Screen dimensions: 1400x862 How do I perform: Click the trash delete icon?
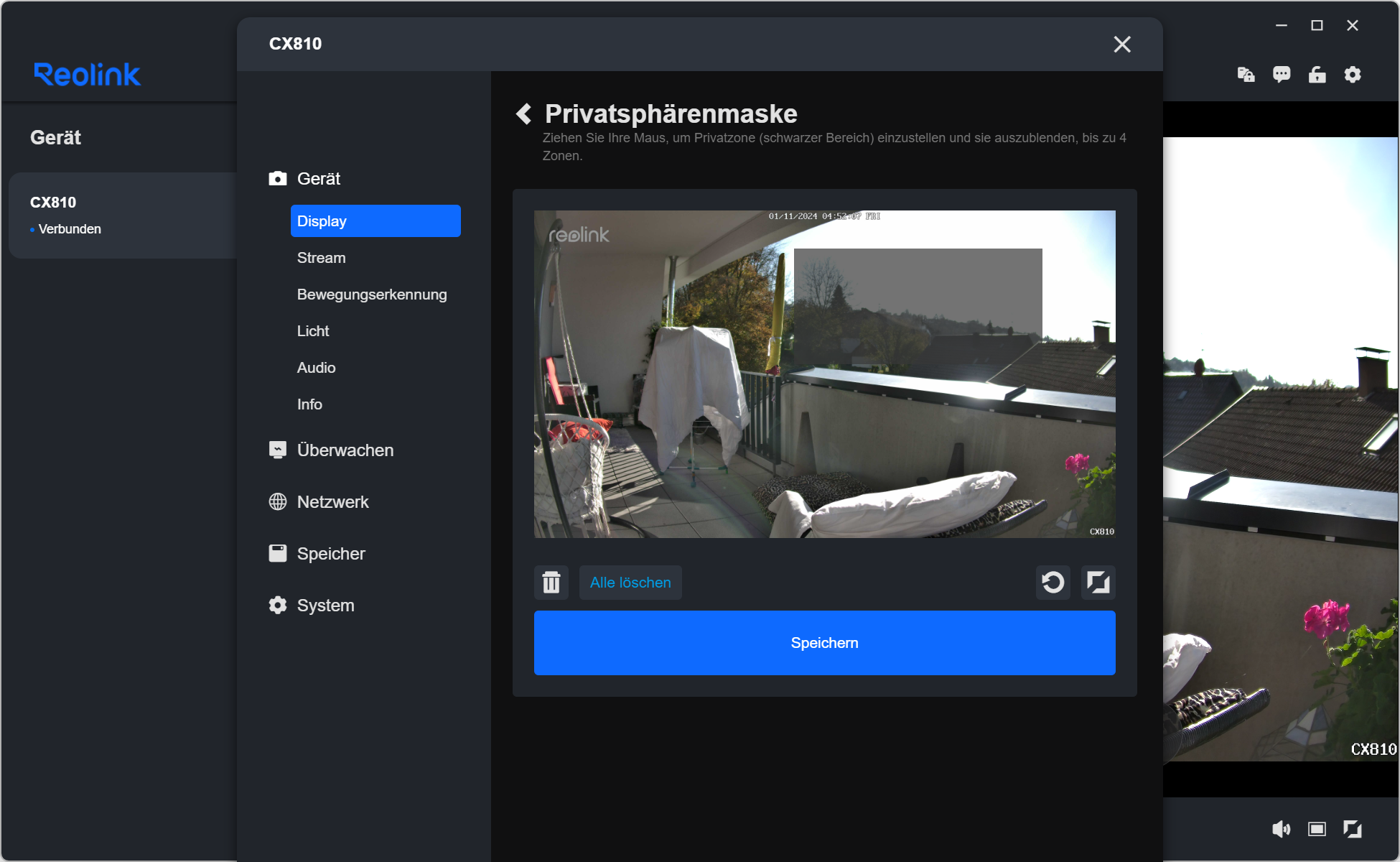(x=551, y=583)
